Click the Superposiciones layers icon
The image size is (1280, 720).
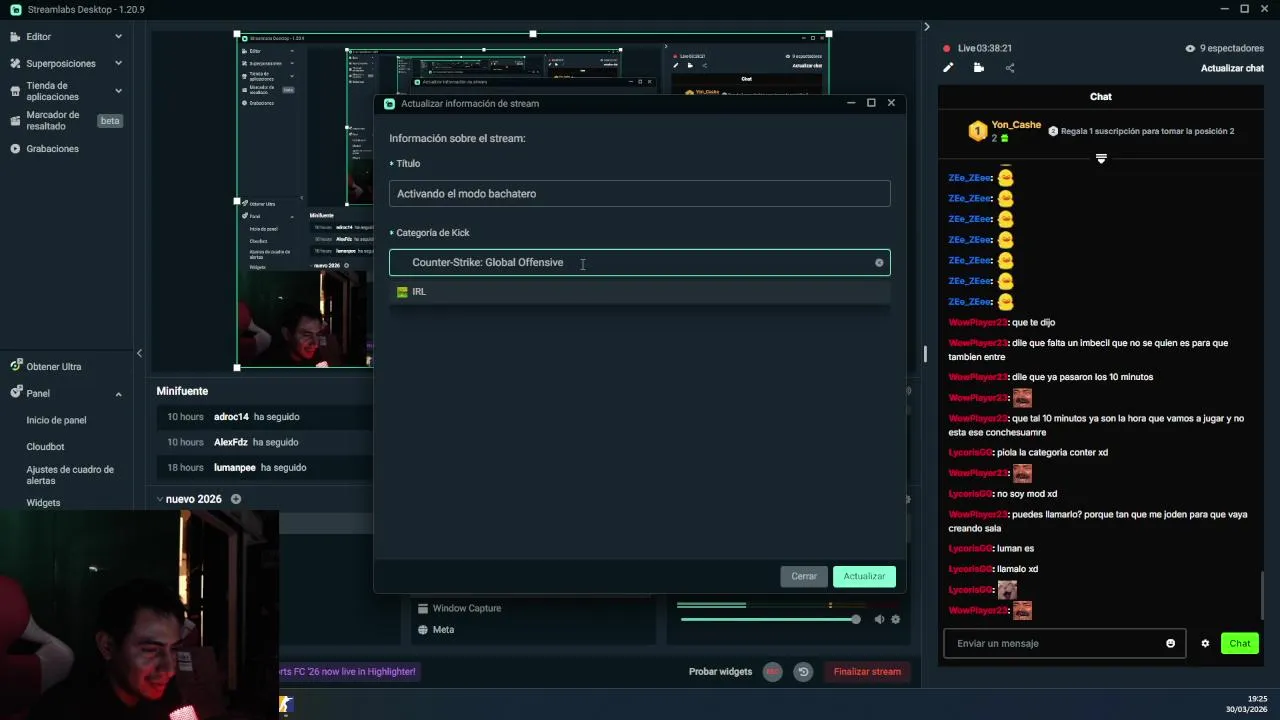tap(15, 63)
